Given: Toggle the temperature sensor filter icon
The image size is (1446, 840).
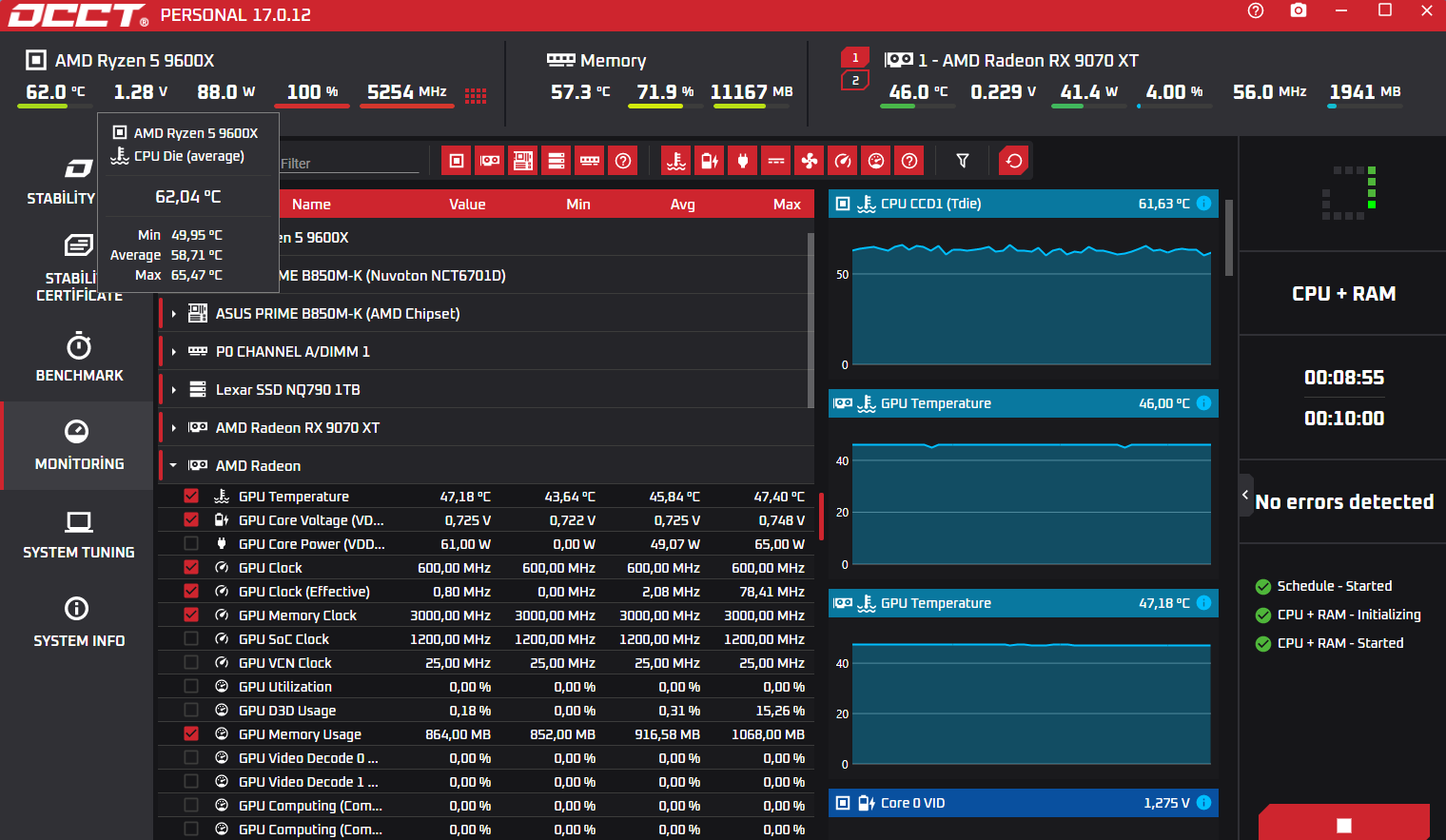Looking at the screenshot, I should [x=676, y=161].
